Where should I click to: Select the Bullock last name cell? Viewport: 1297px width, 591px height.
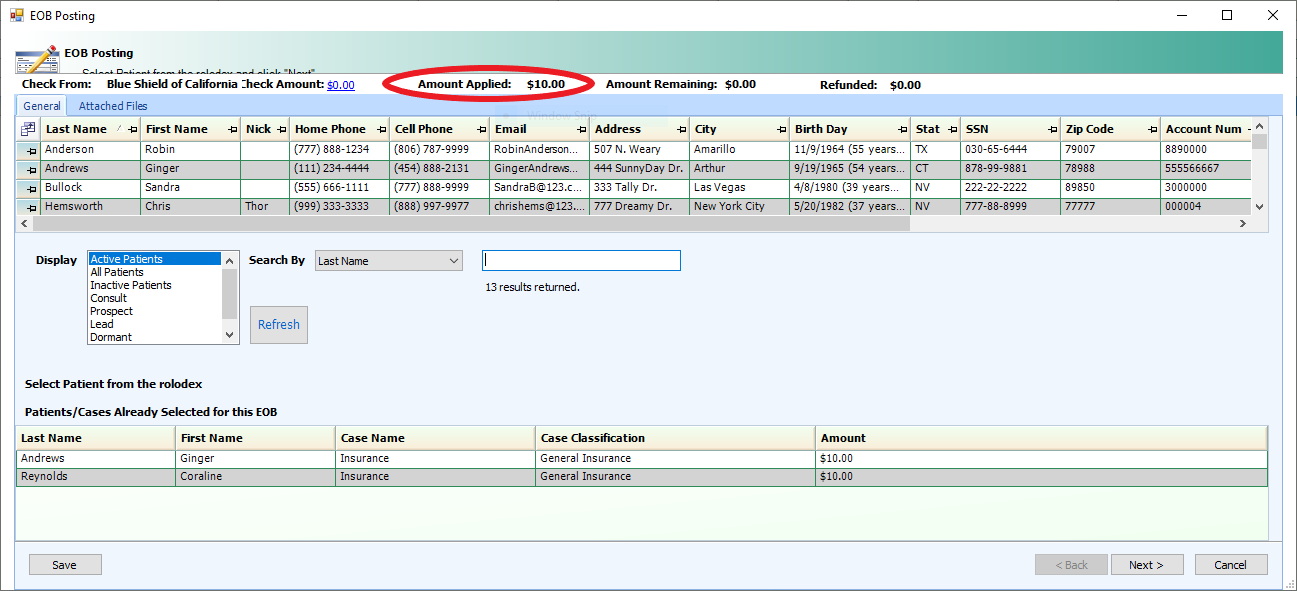(90, 188)
